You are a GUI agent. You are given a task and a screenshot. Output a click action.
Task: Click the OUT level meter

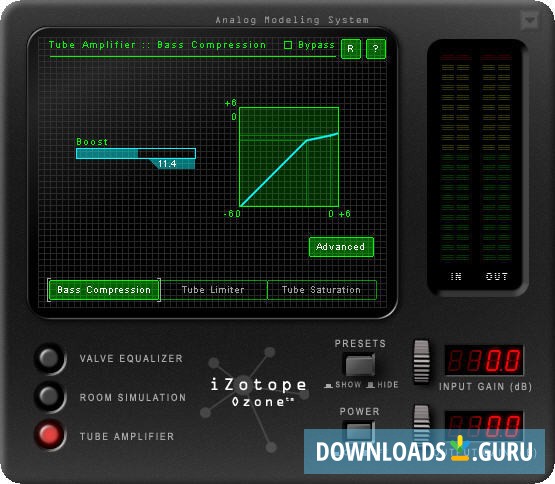[497, 158]
